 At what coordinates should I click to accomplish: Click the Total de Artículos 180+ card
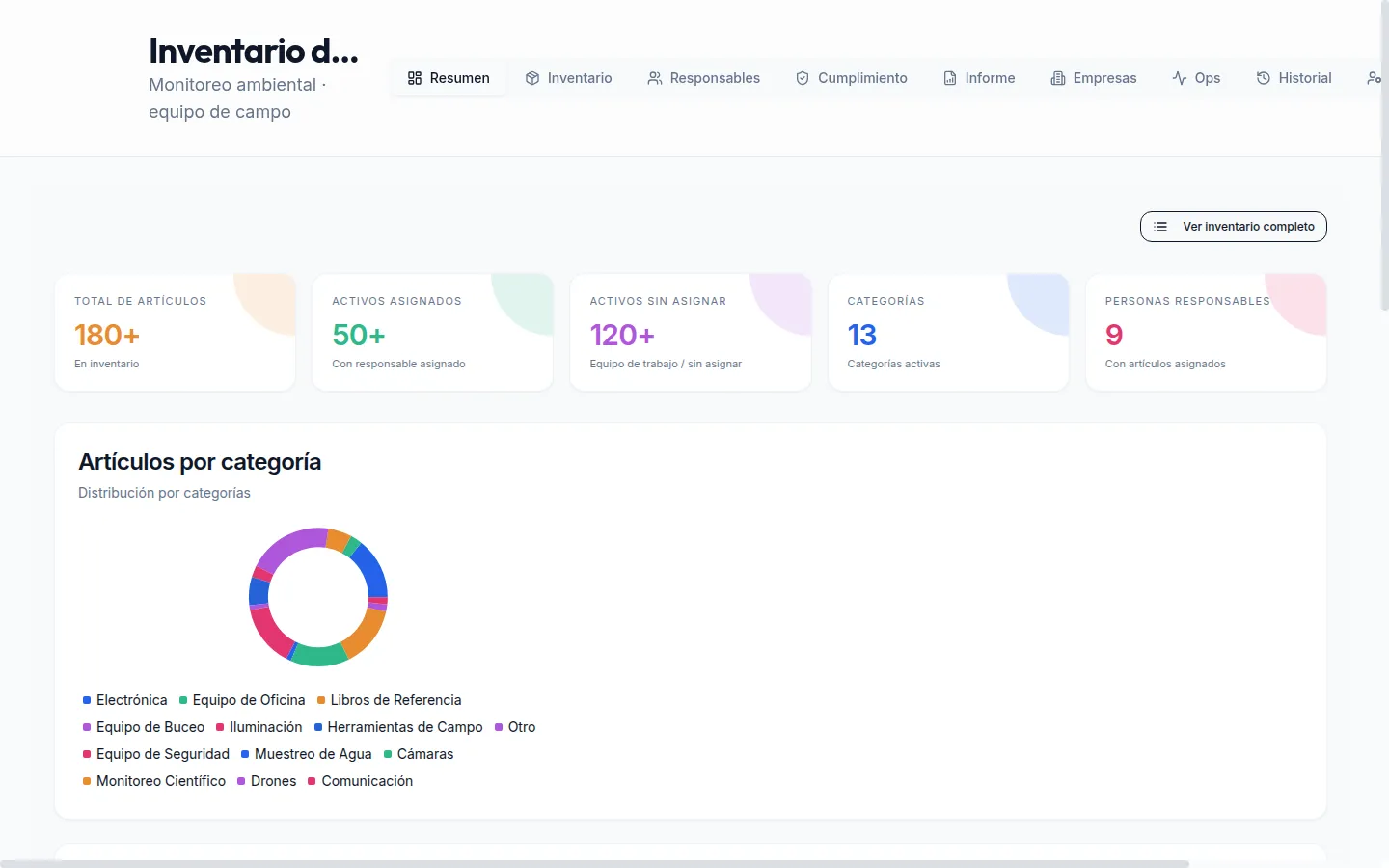tap(176, 333)
